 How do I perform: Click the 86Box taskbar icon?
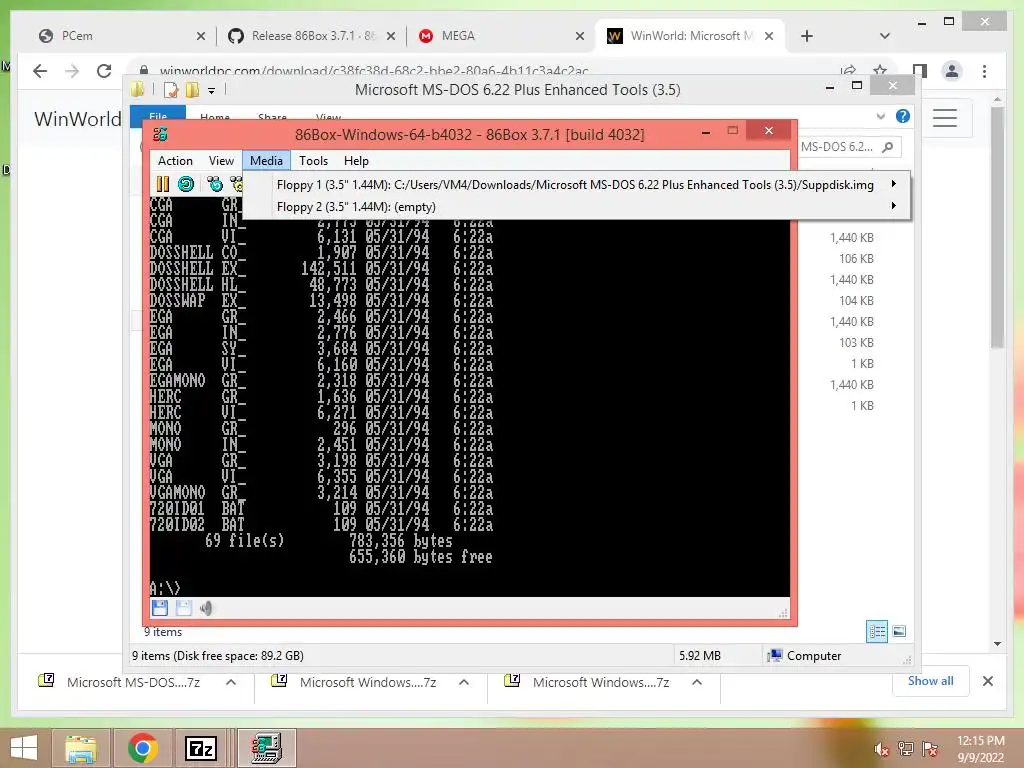[266, 748]
